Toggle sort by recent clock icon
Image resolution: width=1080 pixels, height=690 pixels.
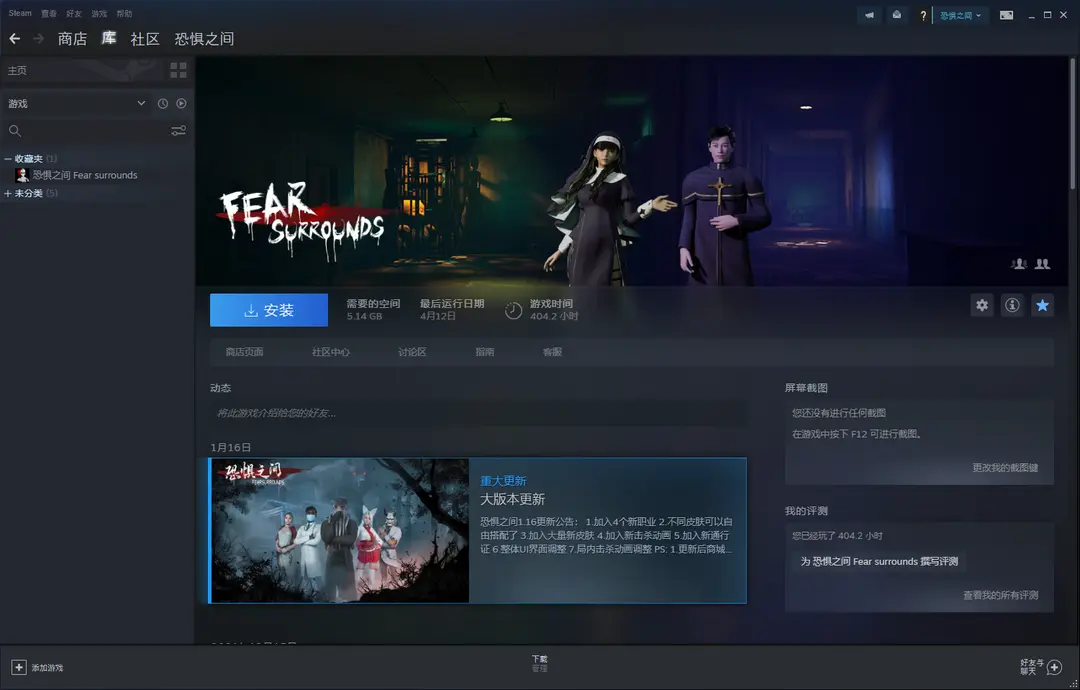pos(163,103)
